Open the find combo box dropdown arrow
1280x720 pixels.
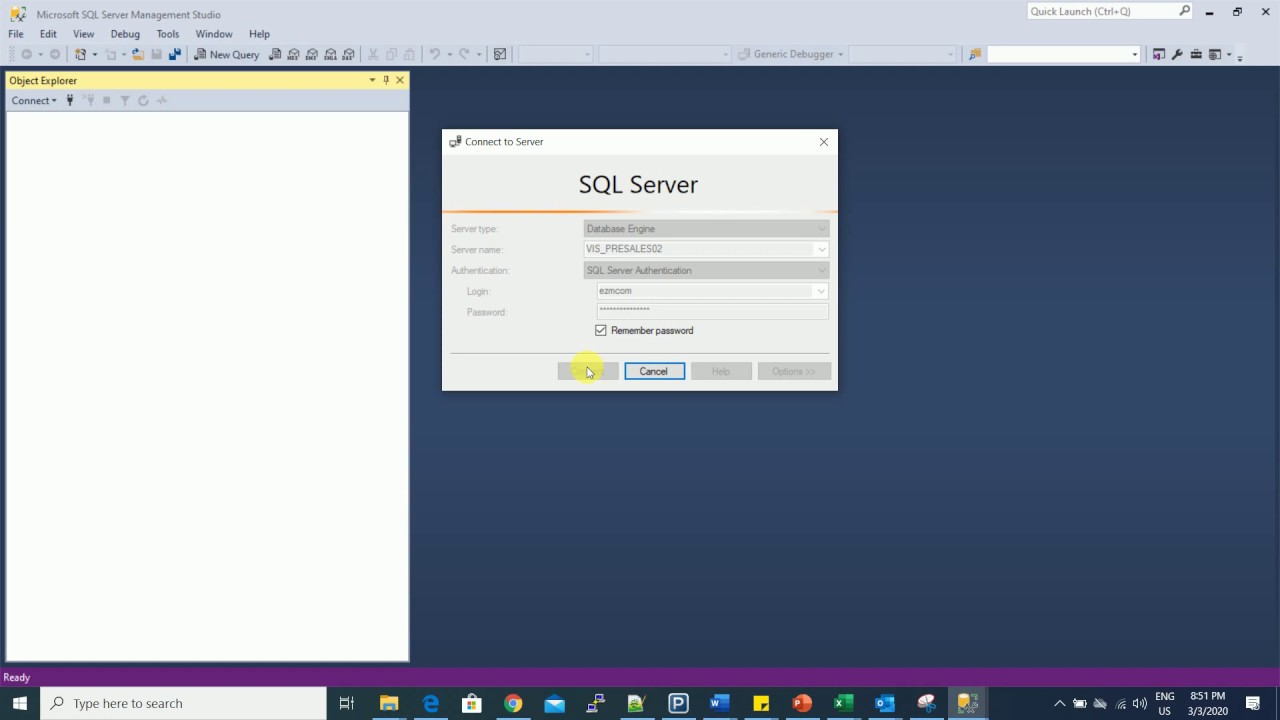(1134, 54)
